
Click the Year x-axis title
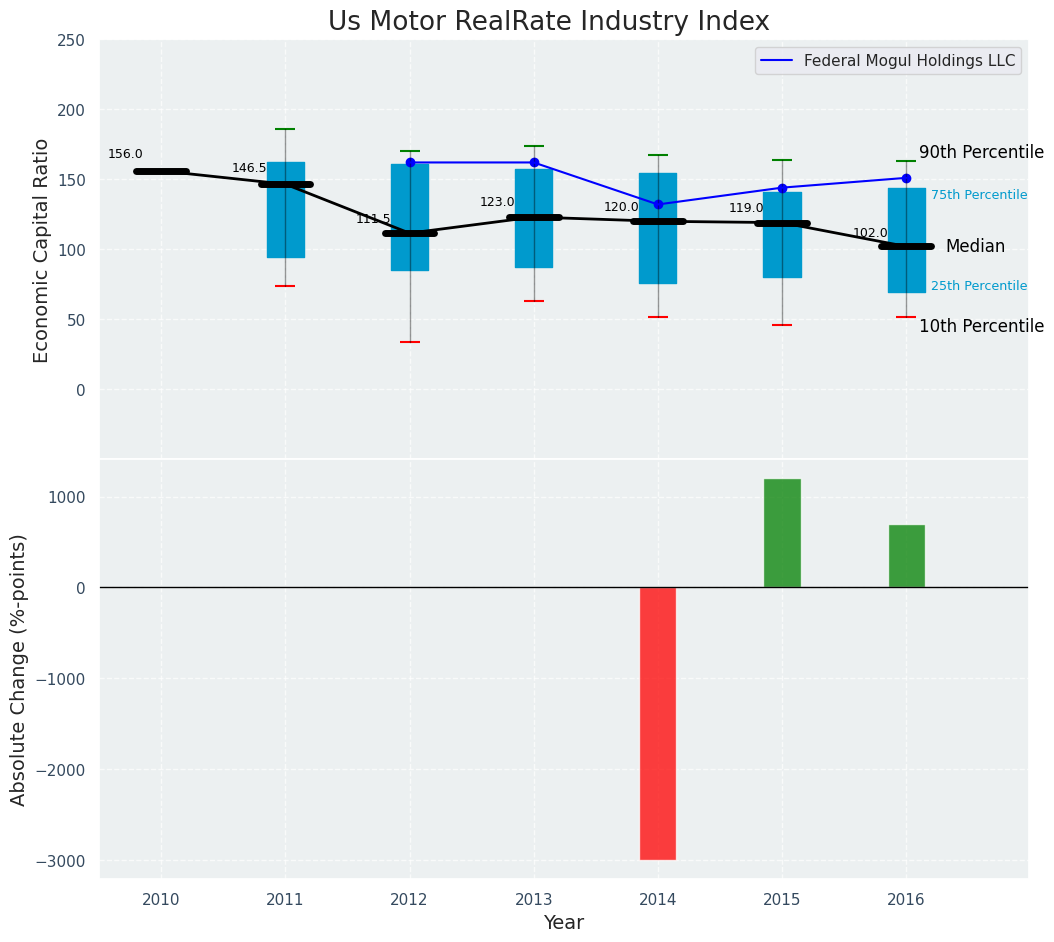tap(563, 923)
